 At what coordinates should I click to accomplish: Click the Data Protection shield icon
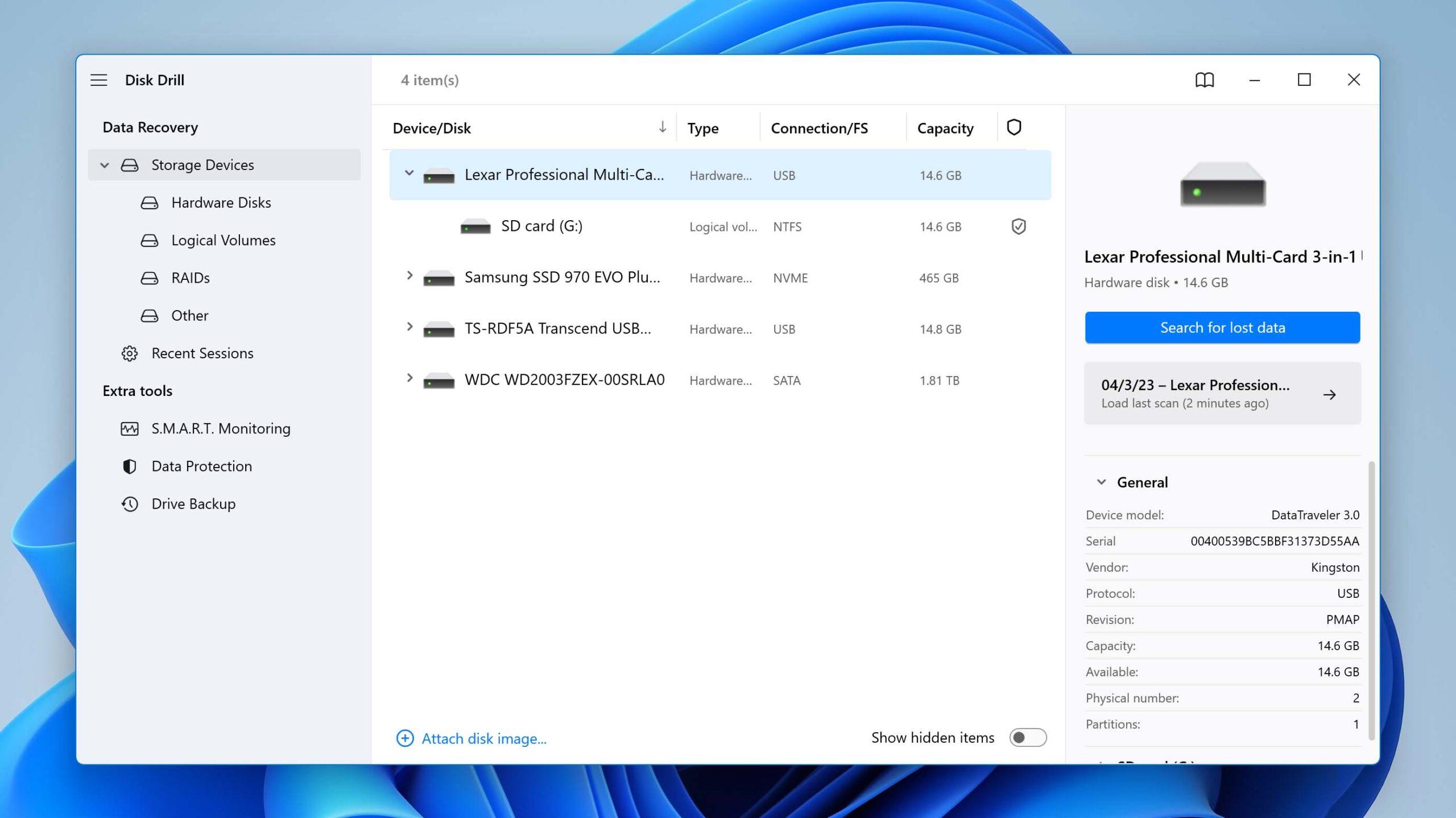pyautogui.click(x=130, y=466)
